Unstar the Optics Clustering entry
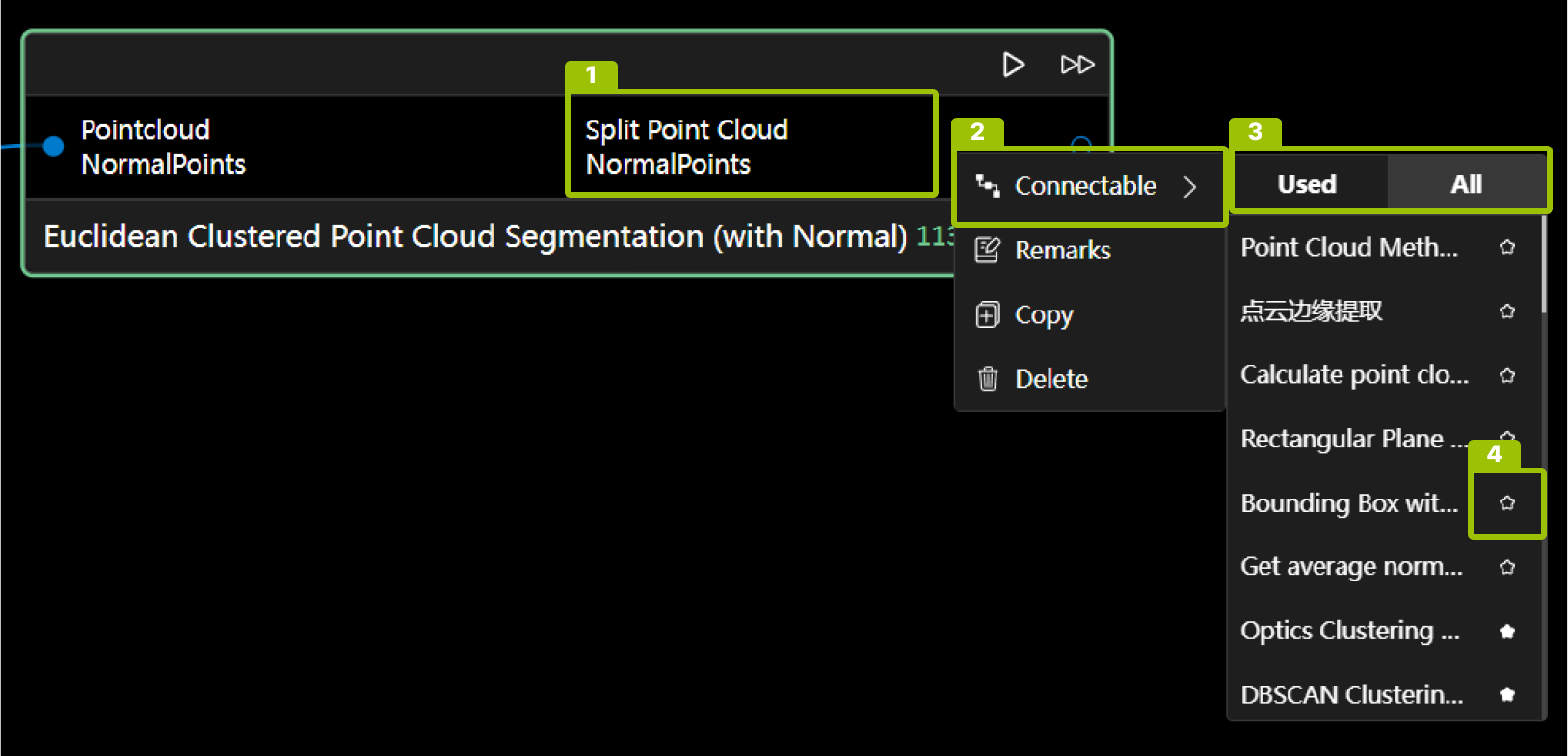The width and height of the screenshot is (1568, 756). [x=1507, y=632]
